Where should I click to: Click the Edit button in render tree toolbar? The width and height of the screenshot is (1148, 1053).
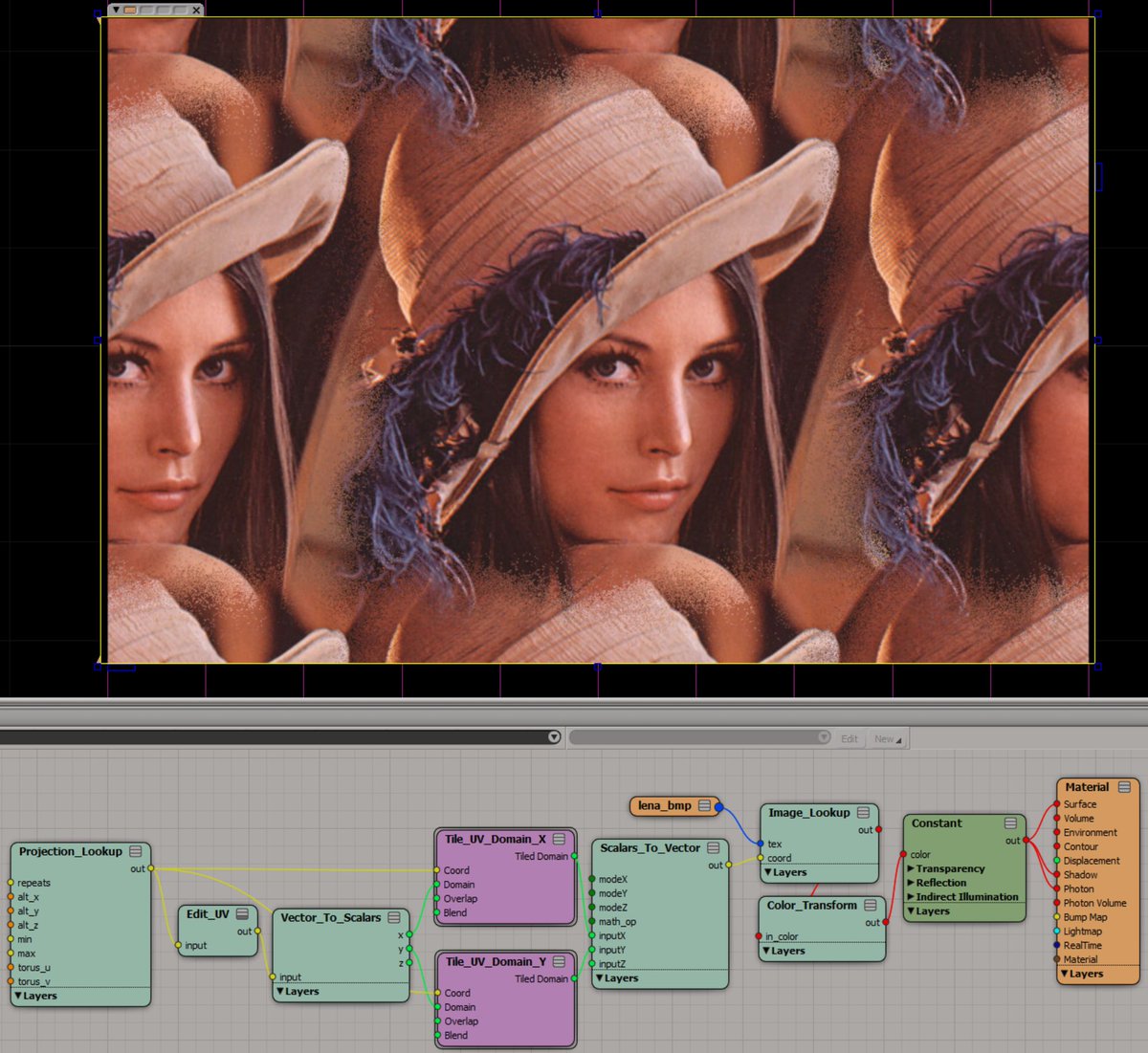pyautogui.click(x=850, y=738)
